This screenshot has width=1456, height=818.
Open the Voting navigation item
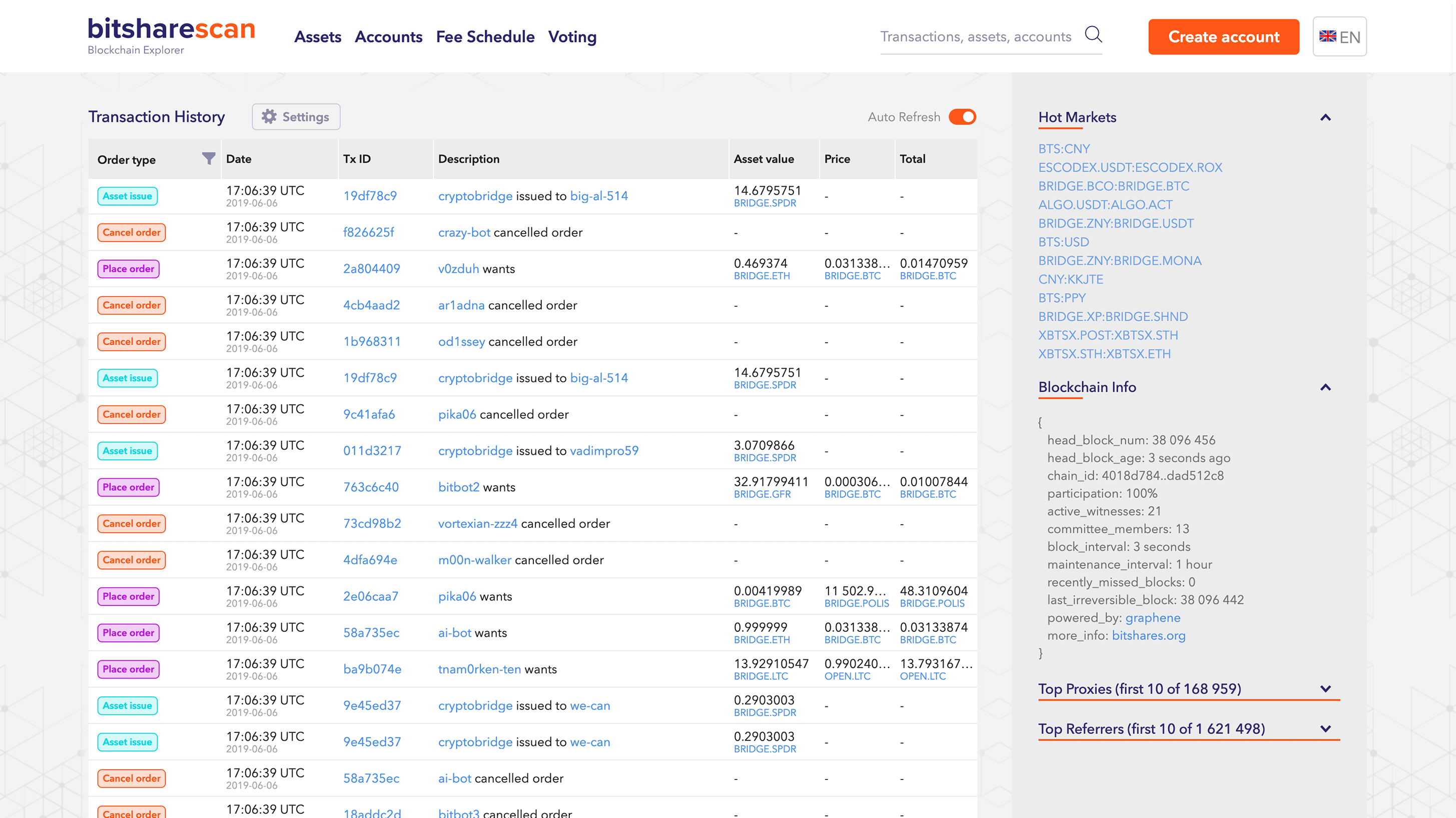572,37
